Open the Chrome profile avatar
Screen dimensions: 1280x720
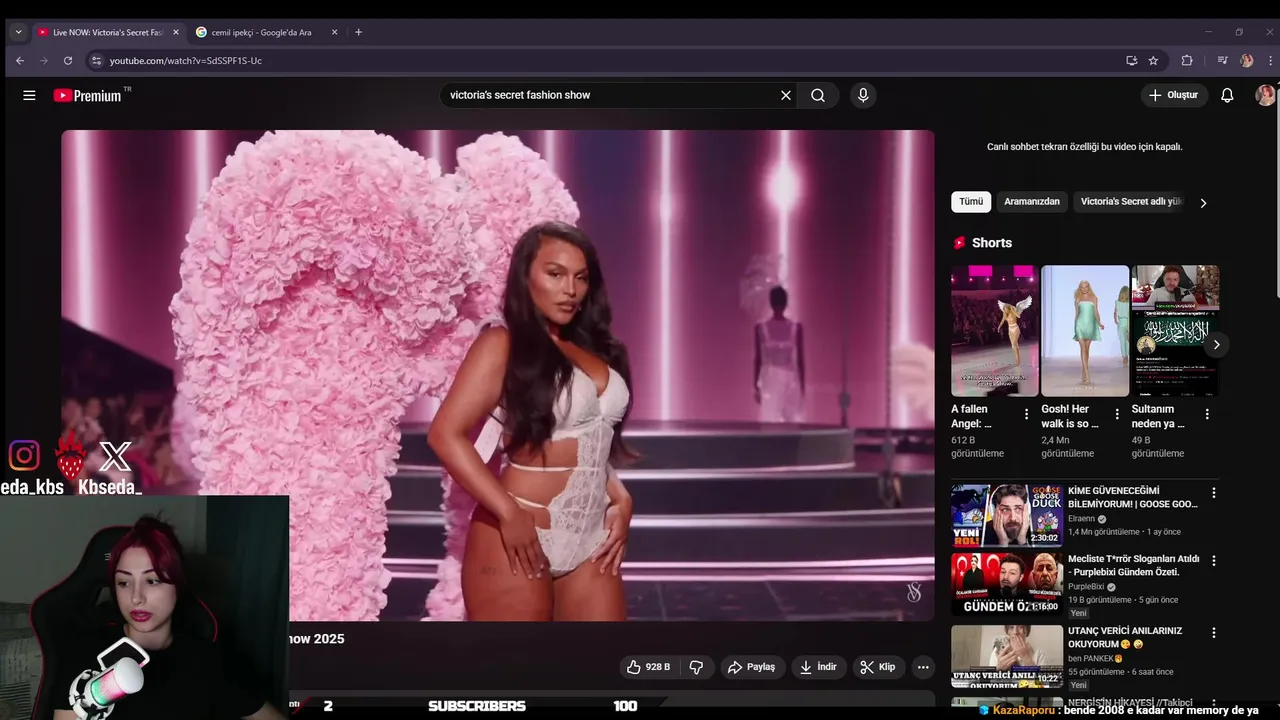pyautogui.click(x=1246, y=60)
